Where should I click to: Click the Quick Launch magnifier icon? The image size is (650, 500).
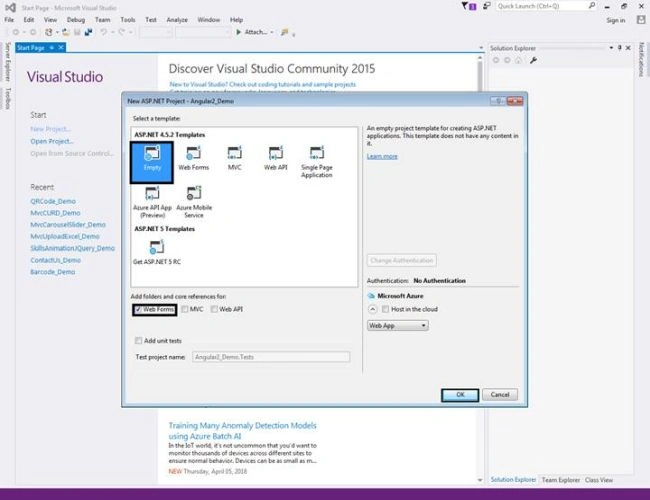tap(592, 6)
